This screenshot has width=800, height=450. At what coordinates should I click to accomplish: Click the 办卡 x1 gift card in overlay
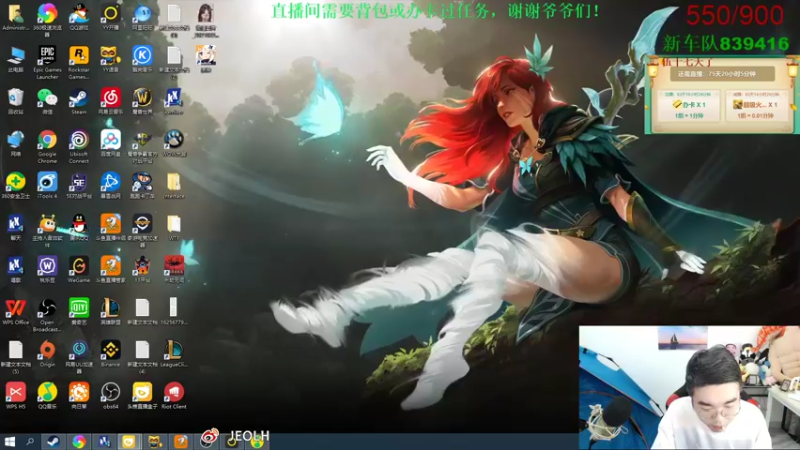click(x=689, y=106)
